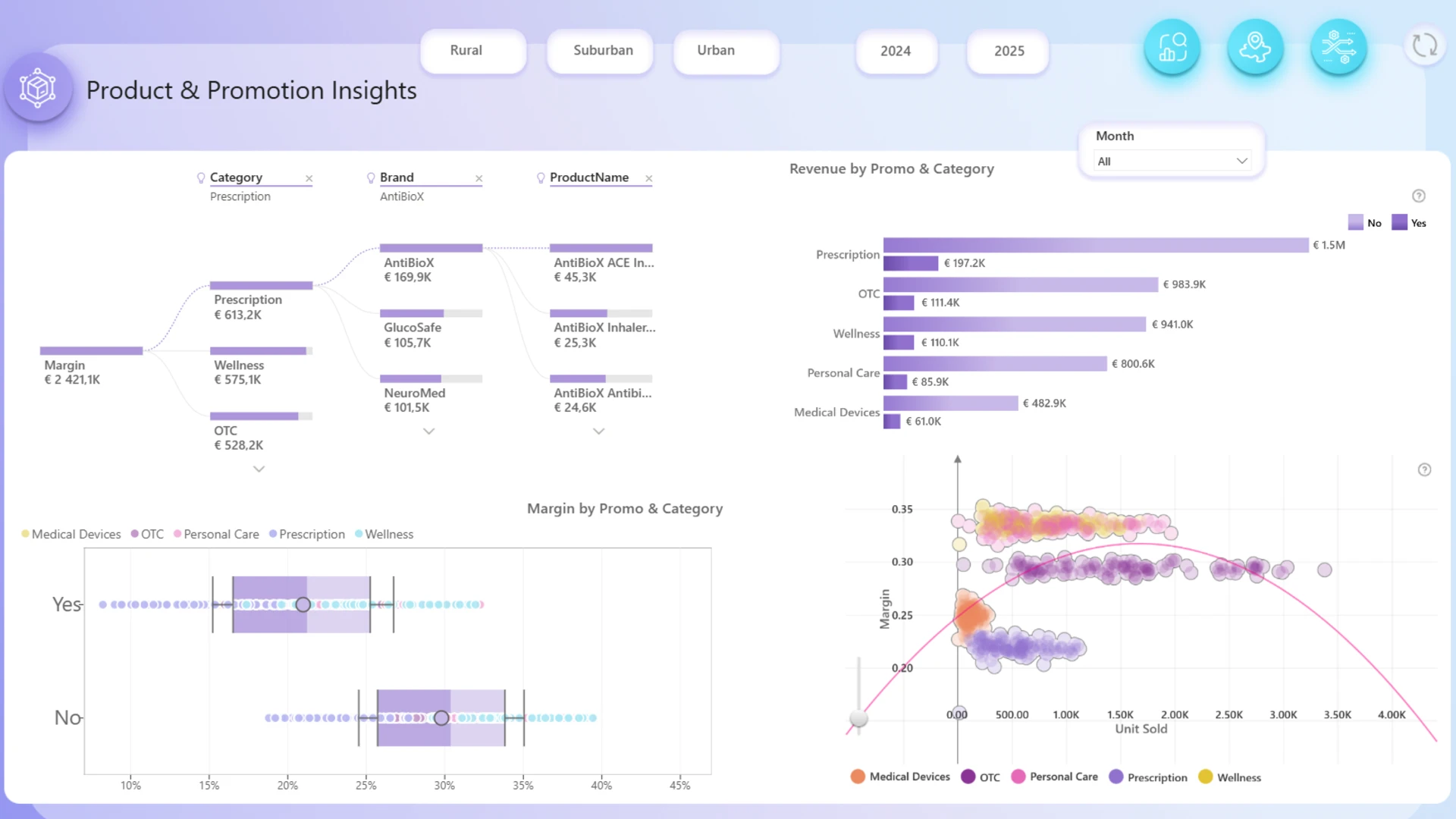This screenshot has height=819, width=1456.
Task: Open the network flow navigation icon
Action: pos(1338,47)
